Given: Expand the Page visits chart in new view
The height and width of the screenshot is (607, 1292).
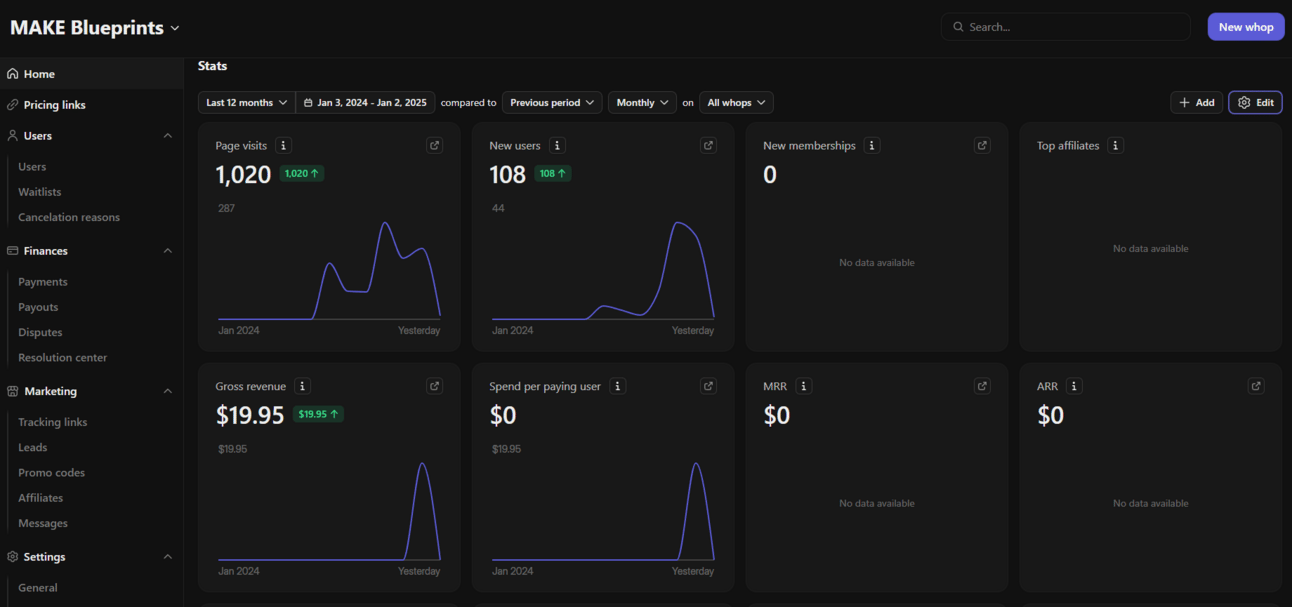Looking at the screenshot, I should coord(434,146).
